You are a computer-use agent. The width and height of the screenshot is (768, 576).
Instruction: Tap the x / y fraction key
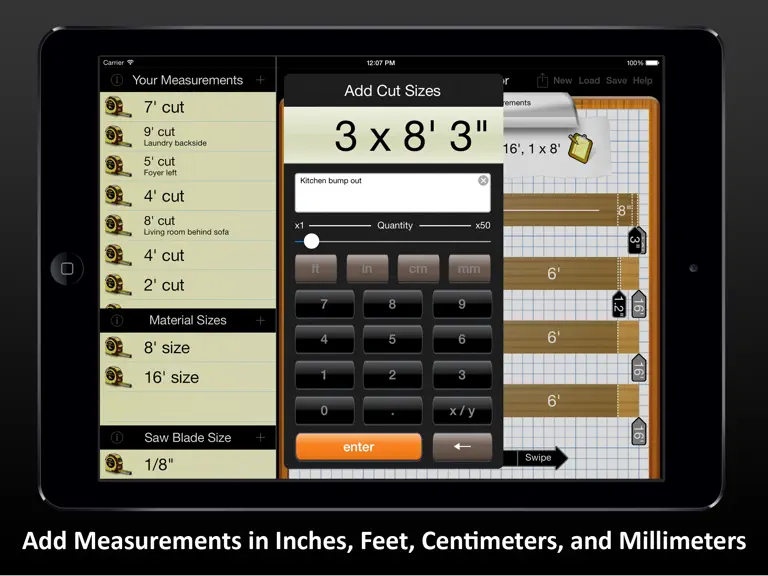click(462, 410)
